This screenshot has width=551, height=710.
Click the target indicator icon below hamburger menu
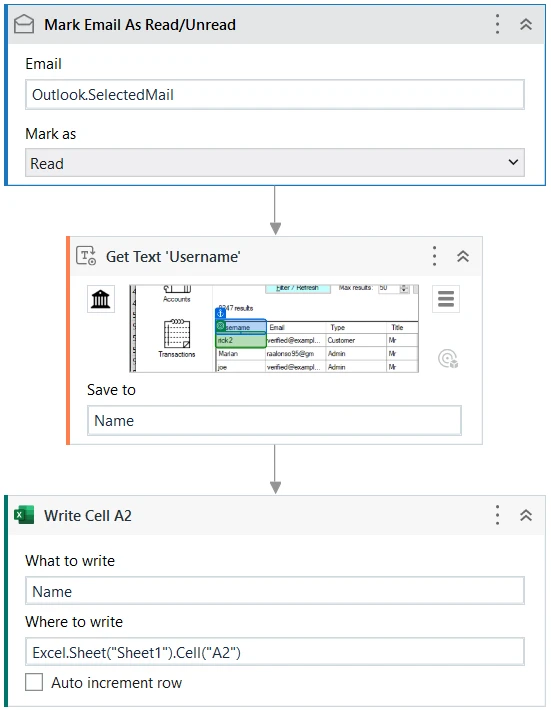(x=448, y=359)
